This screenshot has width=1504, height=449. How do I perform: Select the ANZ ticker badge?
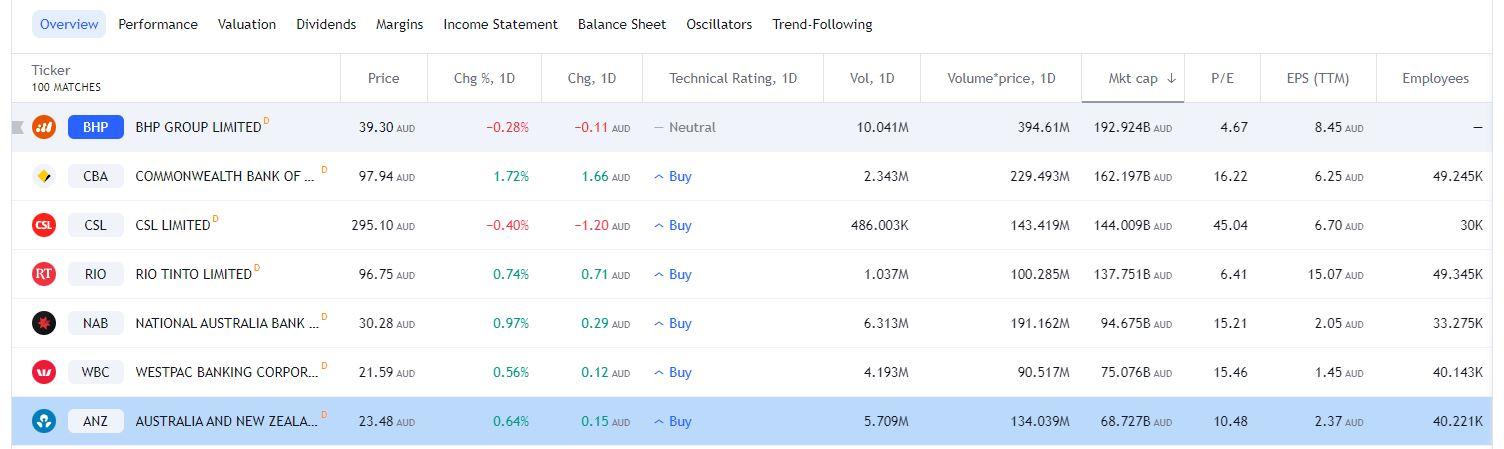pos(96,421)
